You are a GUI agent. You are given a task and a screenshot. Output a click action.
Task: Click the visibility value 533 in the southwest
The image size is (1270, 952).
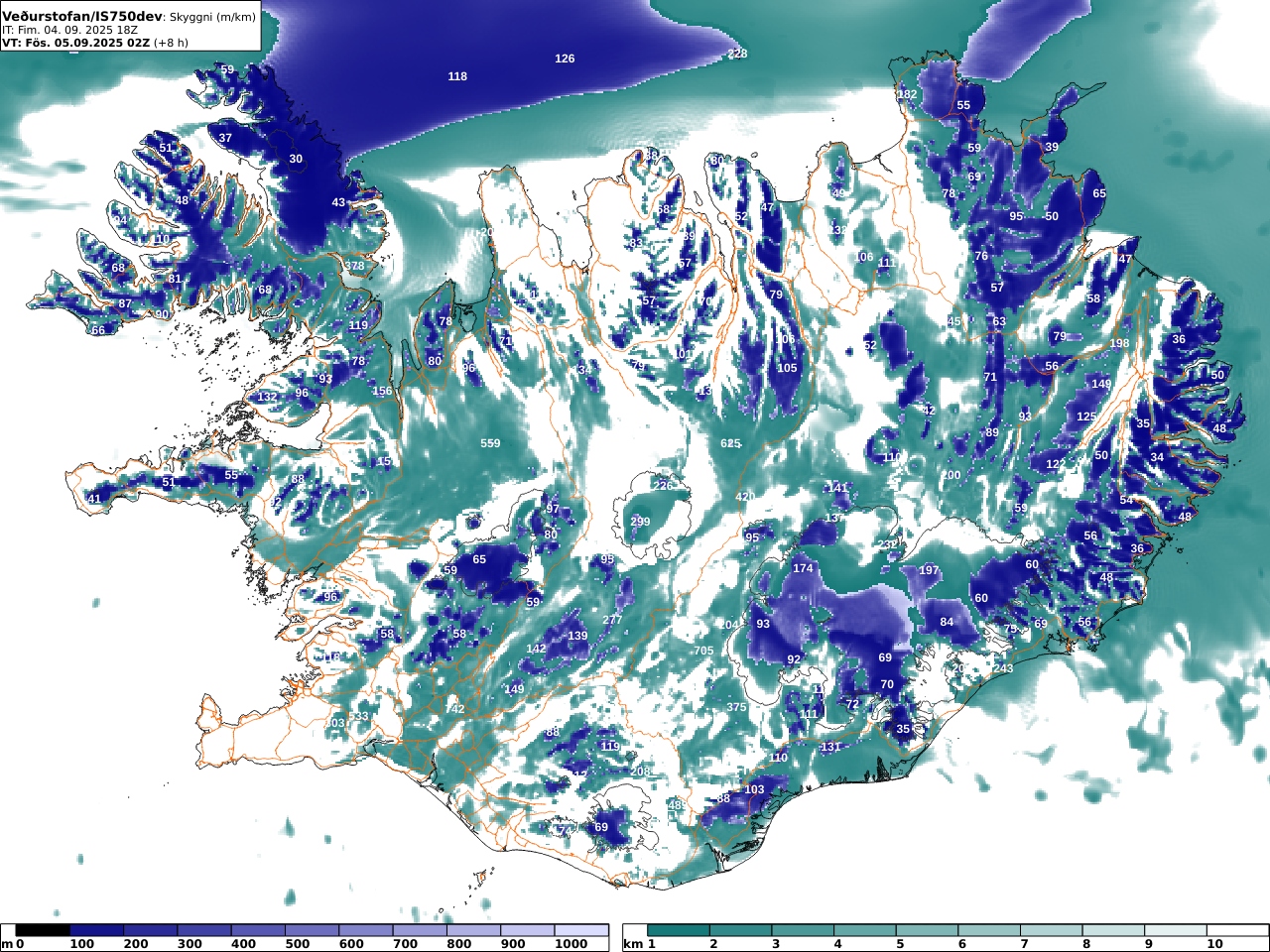tap(358, 716)
